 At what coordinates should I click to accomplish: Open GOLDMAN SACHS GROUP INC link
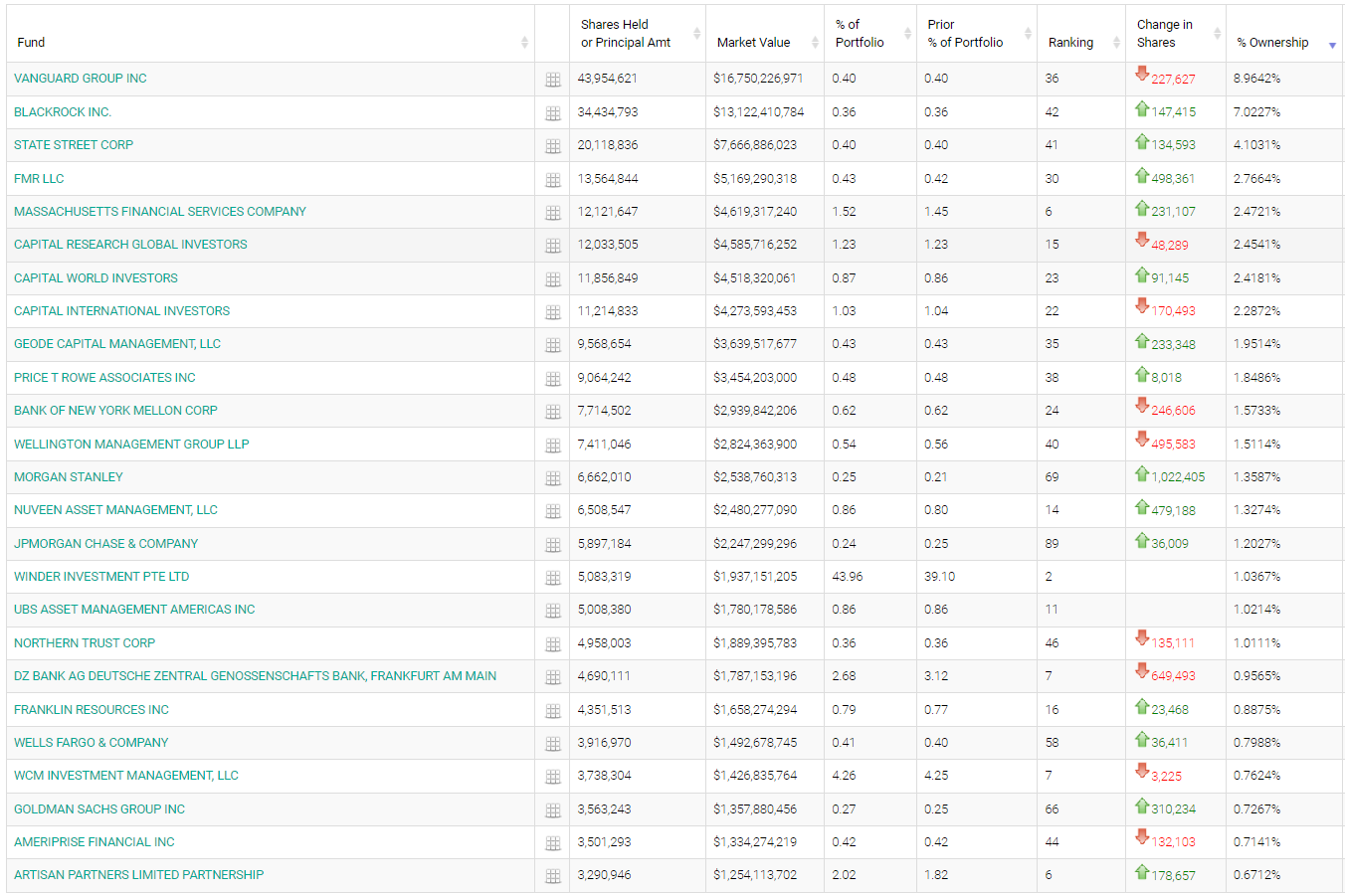(99, 809)
